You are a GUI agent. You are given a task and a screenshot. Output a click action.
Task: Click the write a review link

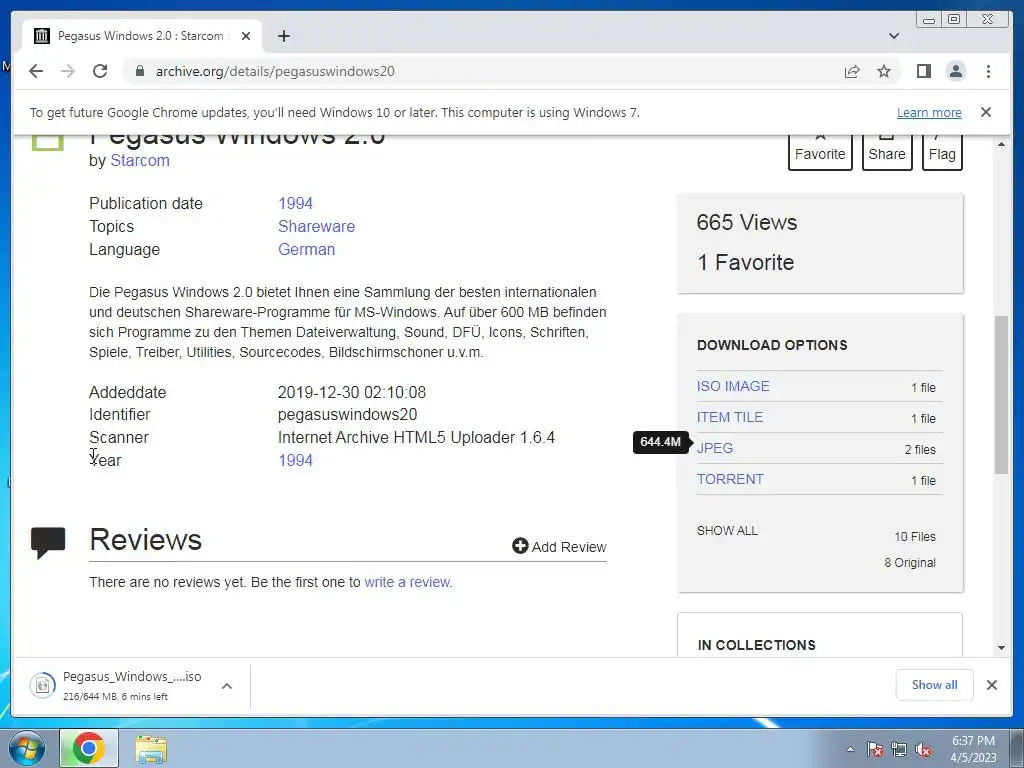point(408,582)
